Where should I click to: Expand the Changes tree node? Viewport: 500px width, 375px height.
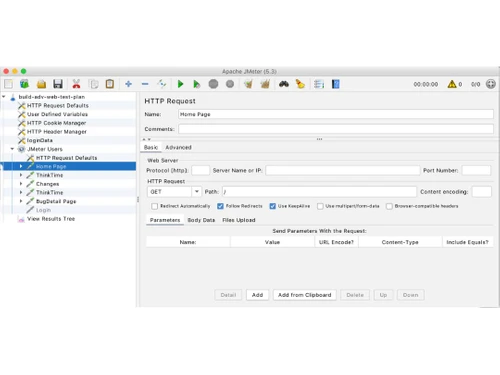click(21, 184)
